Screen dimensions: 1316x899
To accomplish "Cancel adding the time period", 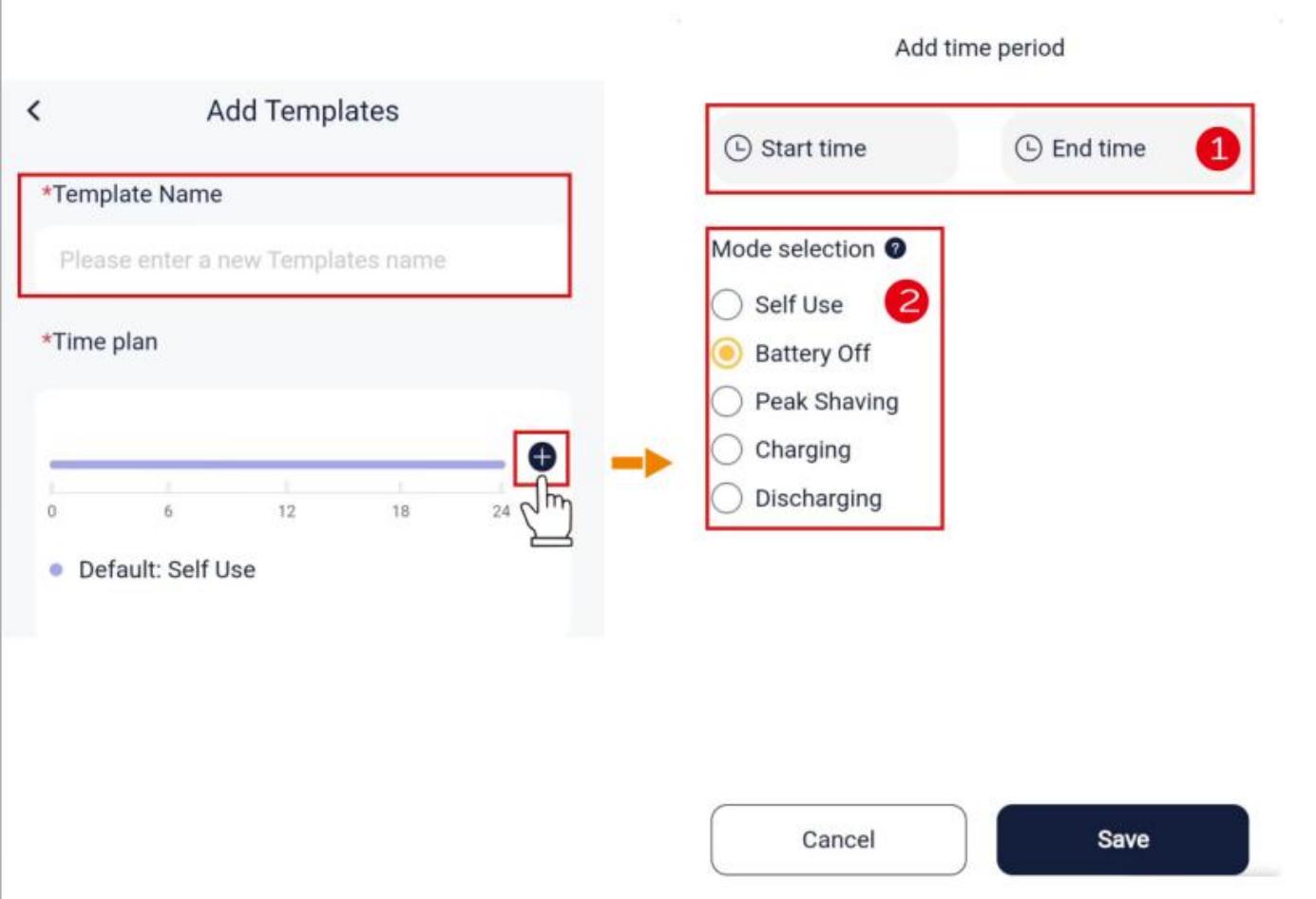I will pyautogui.click(x=838, y=839).
